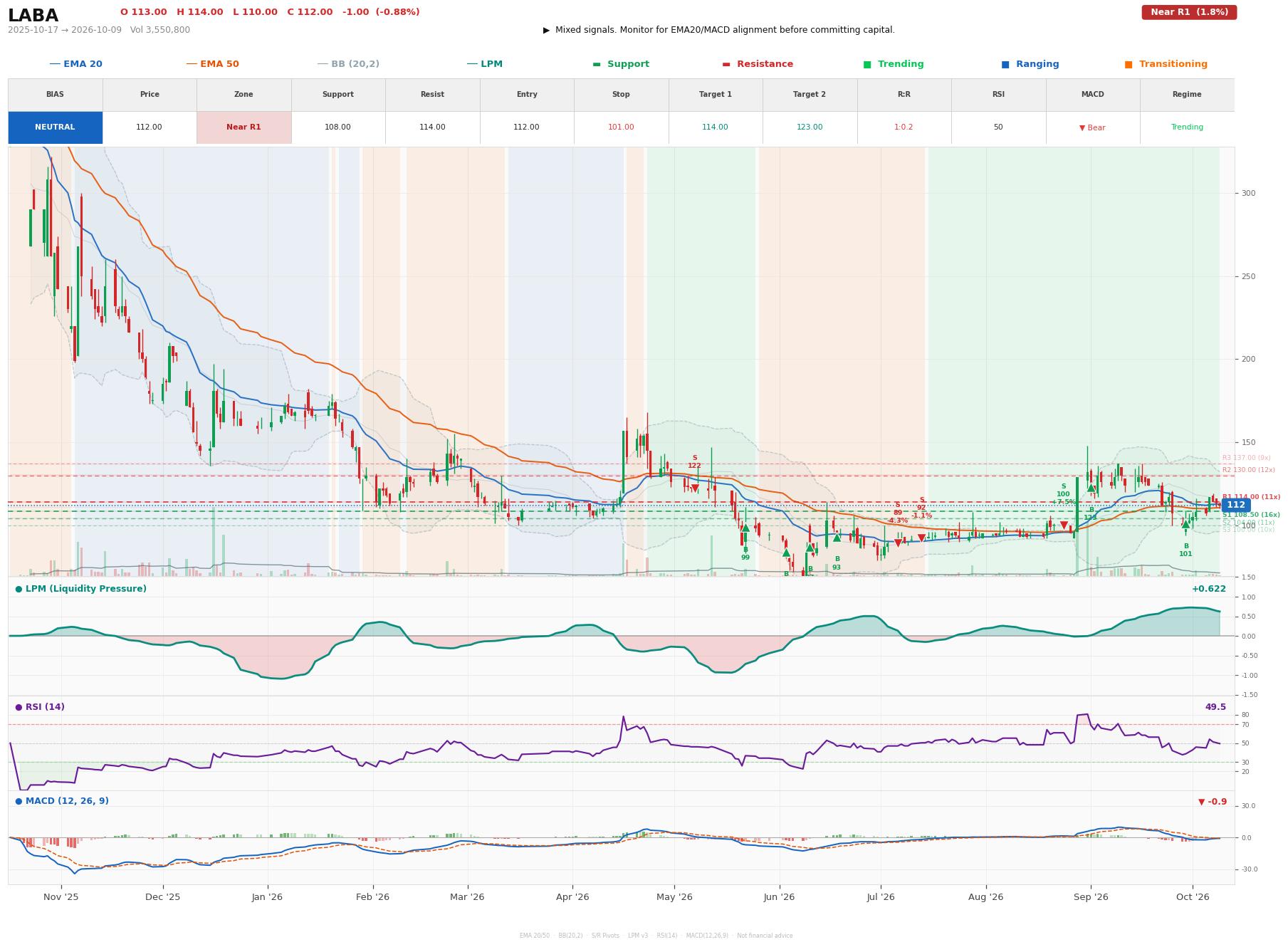Click the LPM value +0.622
The width and height of the screenshot is (1288, 947).
[1209, 589]
